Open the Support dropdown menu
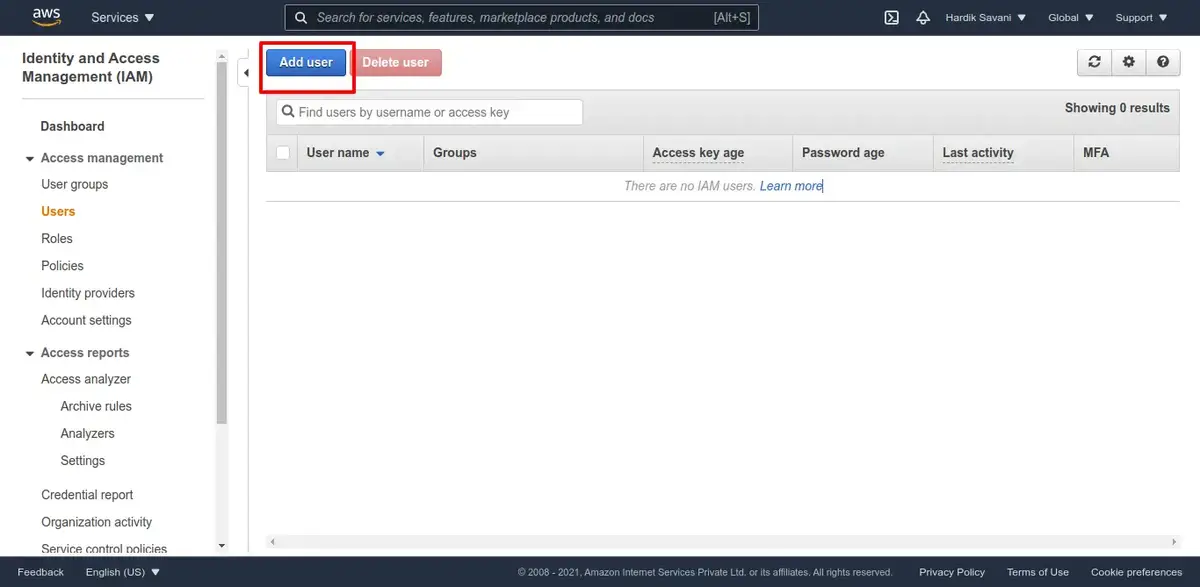Screen dimensions: 1200x587 1141,17
